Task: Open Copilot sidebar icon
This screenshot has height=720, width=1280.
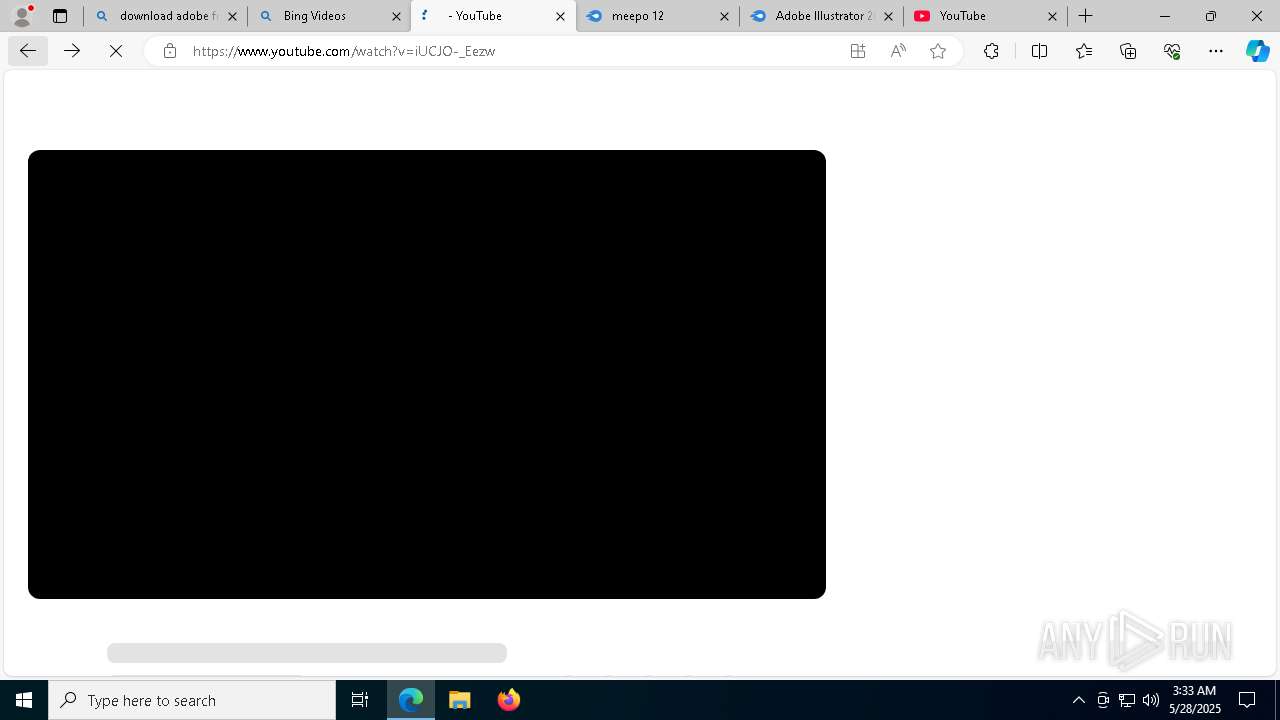Action: click(x=1258, y=51)
